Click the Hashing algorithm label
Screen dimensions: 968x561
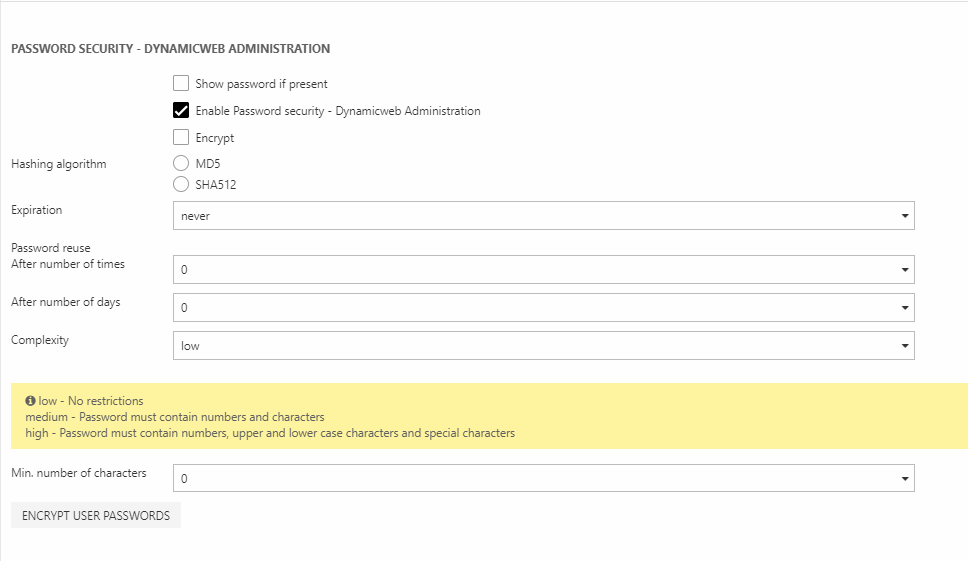58,164
